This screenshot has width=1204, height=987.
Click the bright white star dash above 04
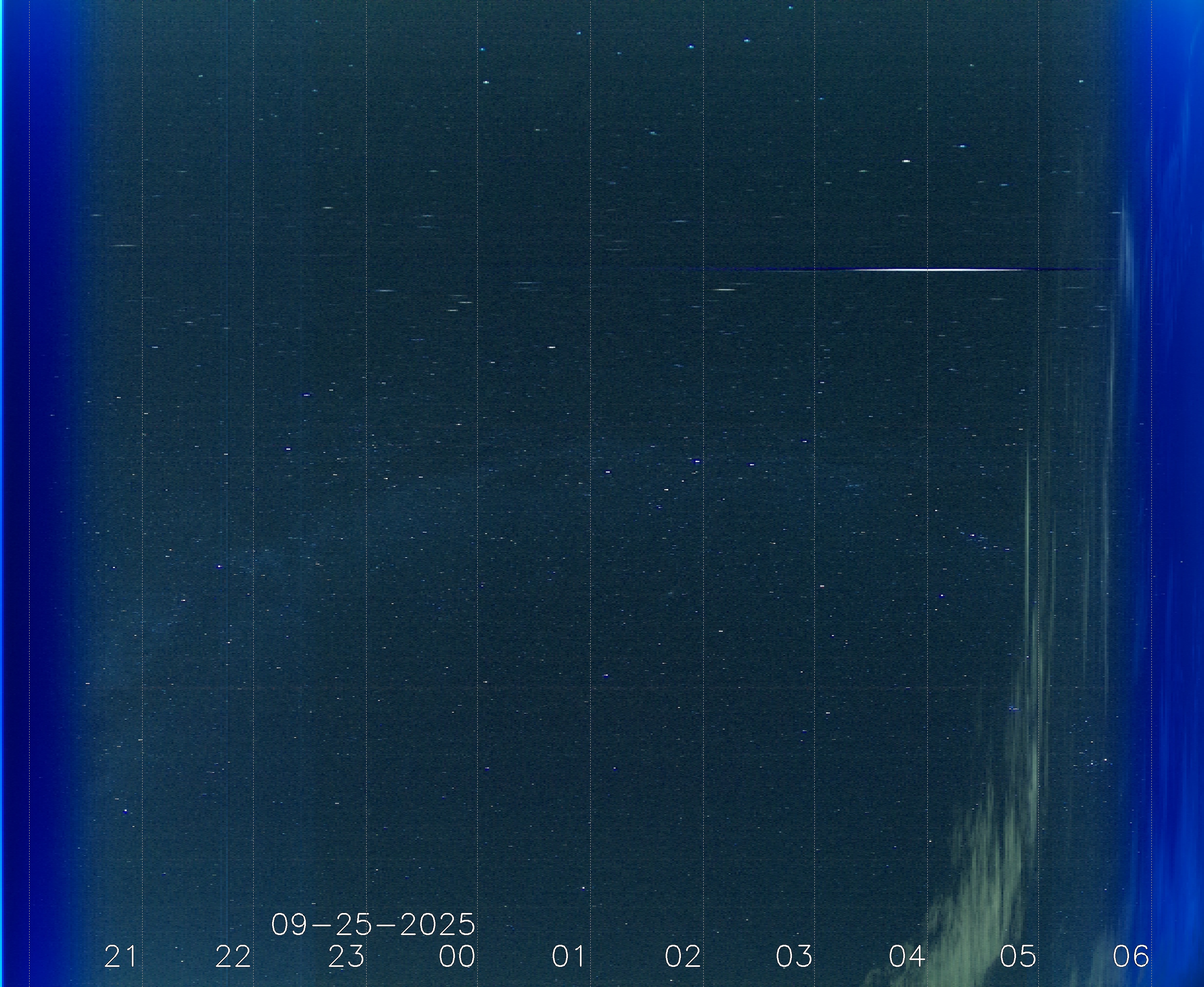(906, 161)
